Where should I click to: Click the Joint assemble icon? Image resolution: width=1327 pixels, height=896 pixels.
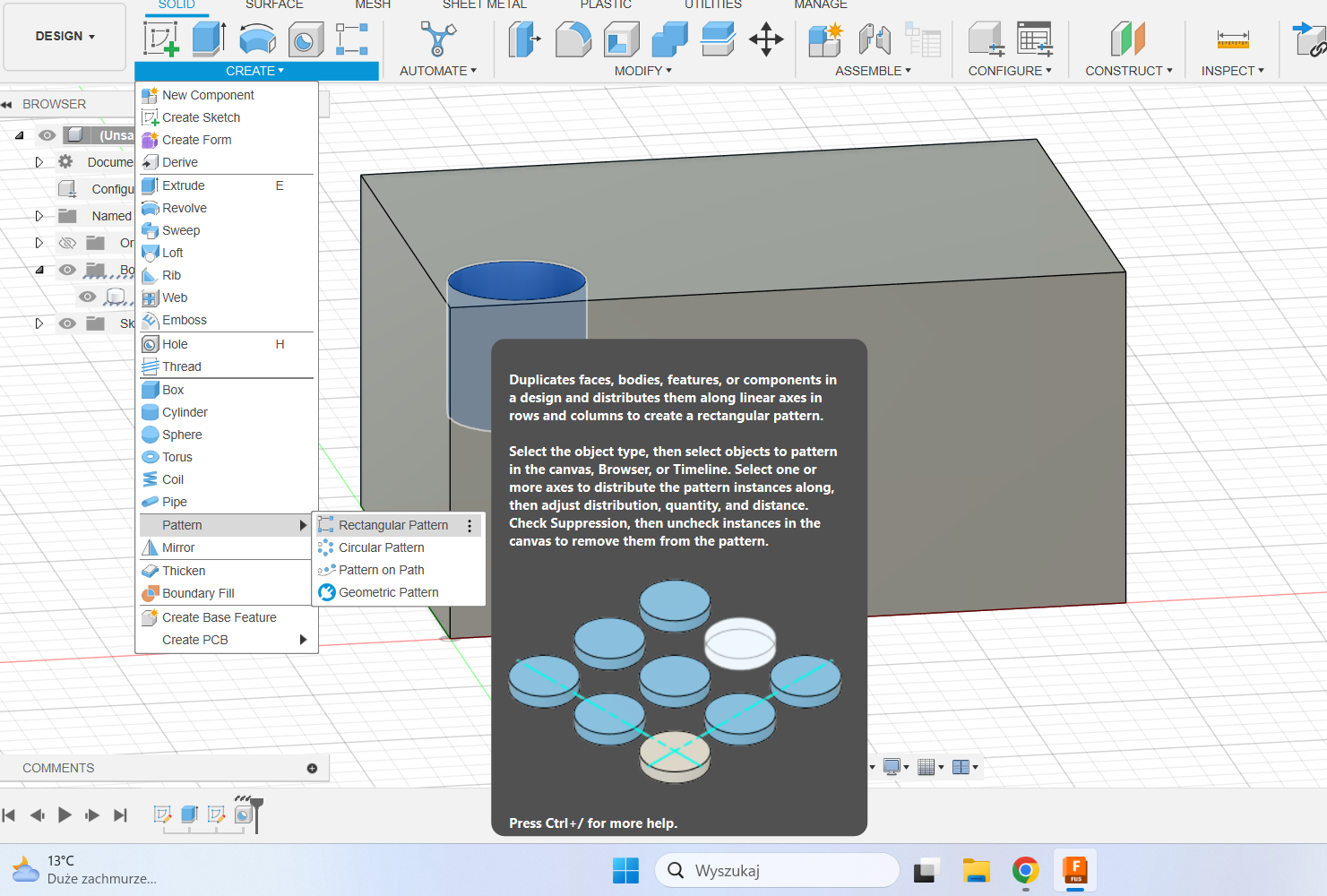click(x=874, y=39)
